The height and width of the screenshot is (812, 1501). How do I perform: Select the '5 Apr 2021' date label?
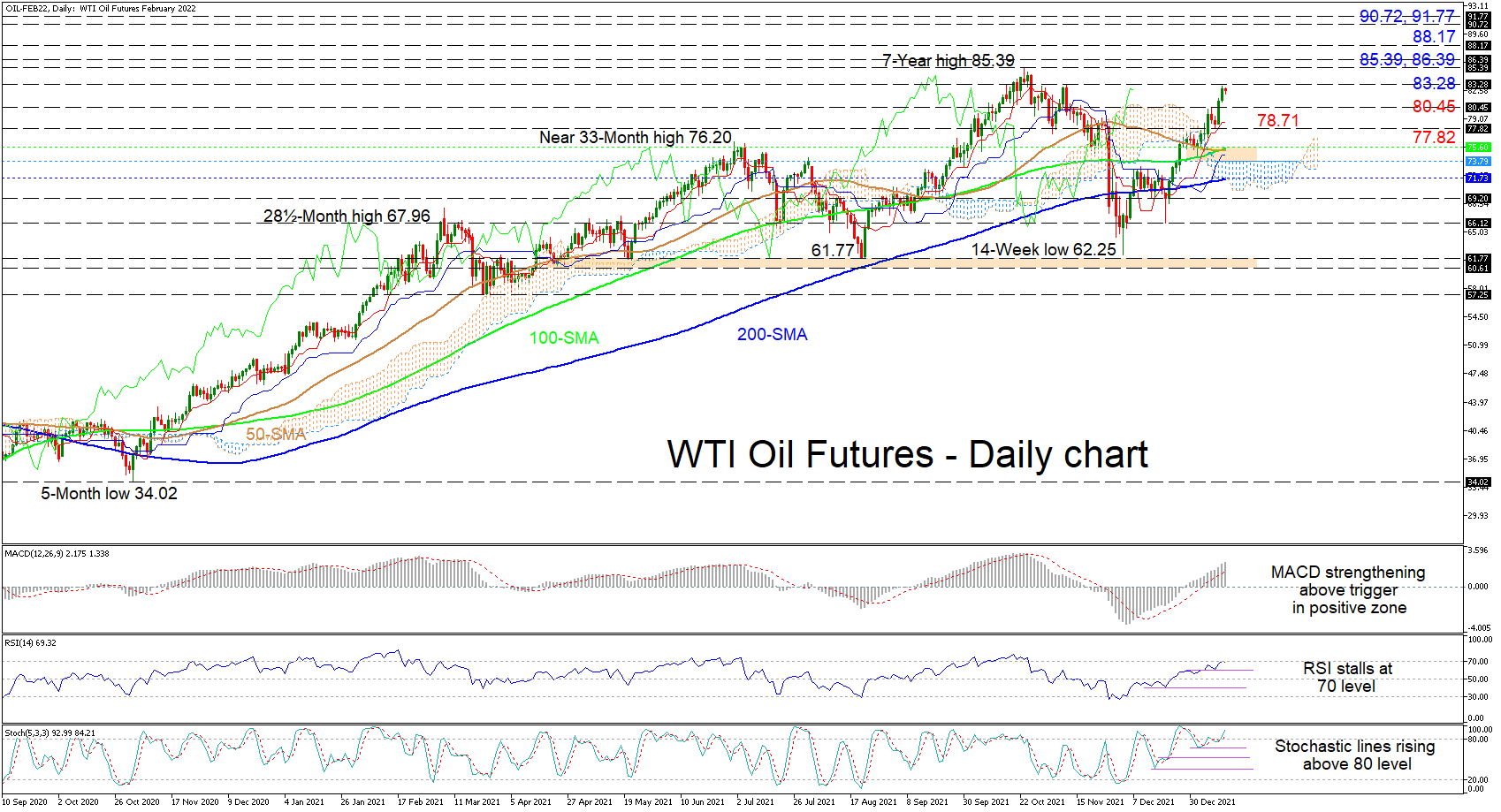(530, 802)
